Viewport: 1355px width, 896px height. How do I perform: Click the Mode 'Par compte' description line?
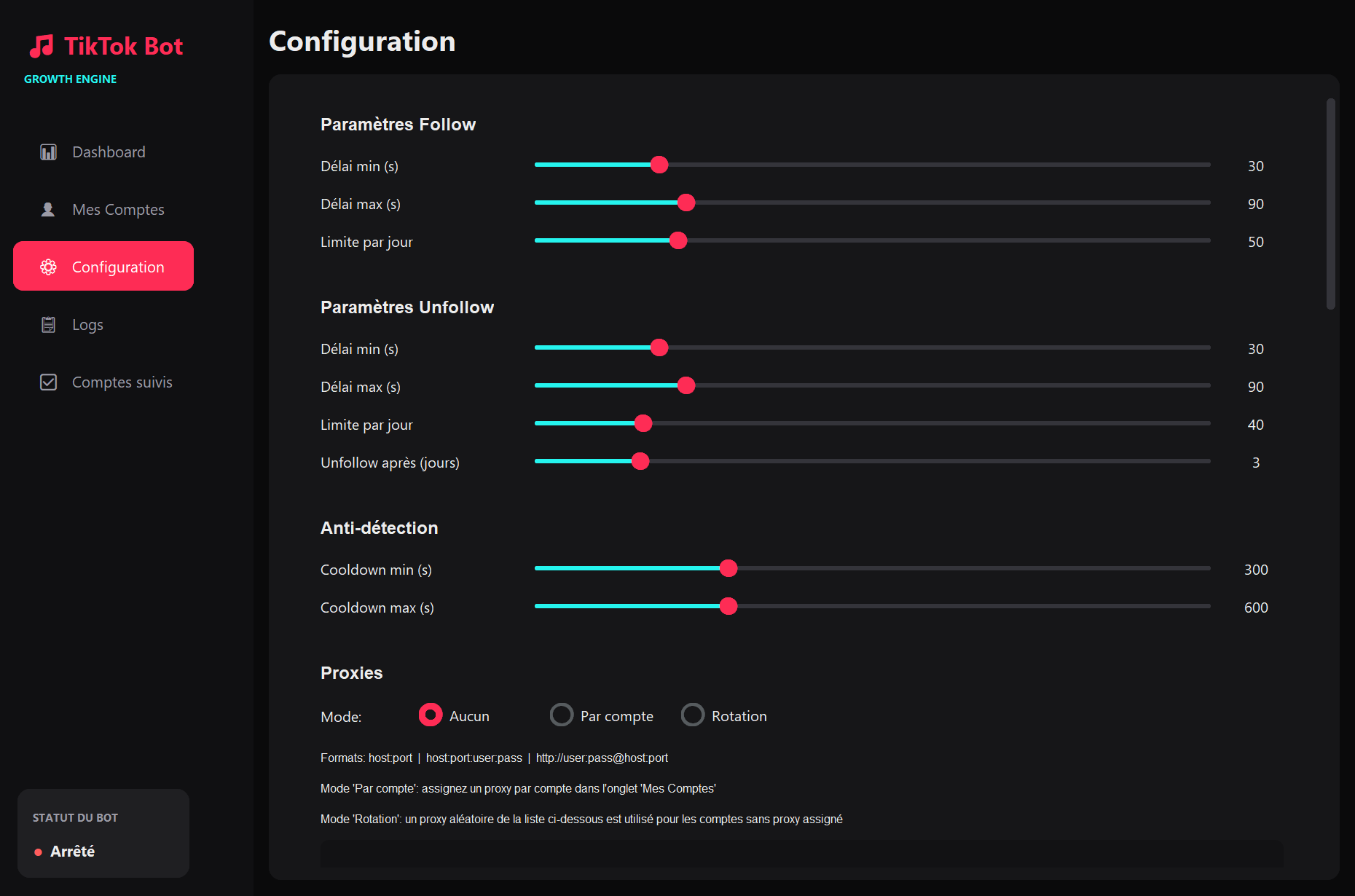[x=518, y=789]
